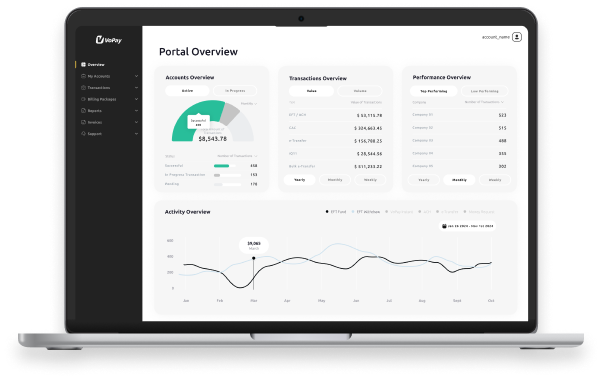
Task: Click the Billing Packages sidebar icon
Action: [83, 99]
